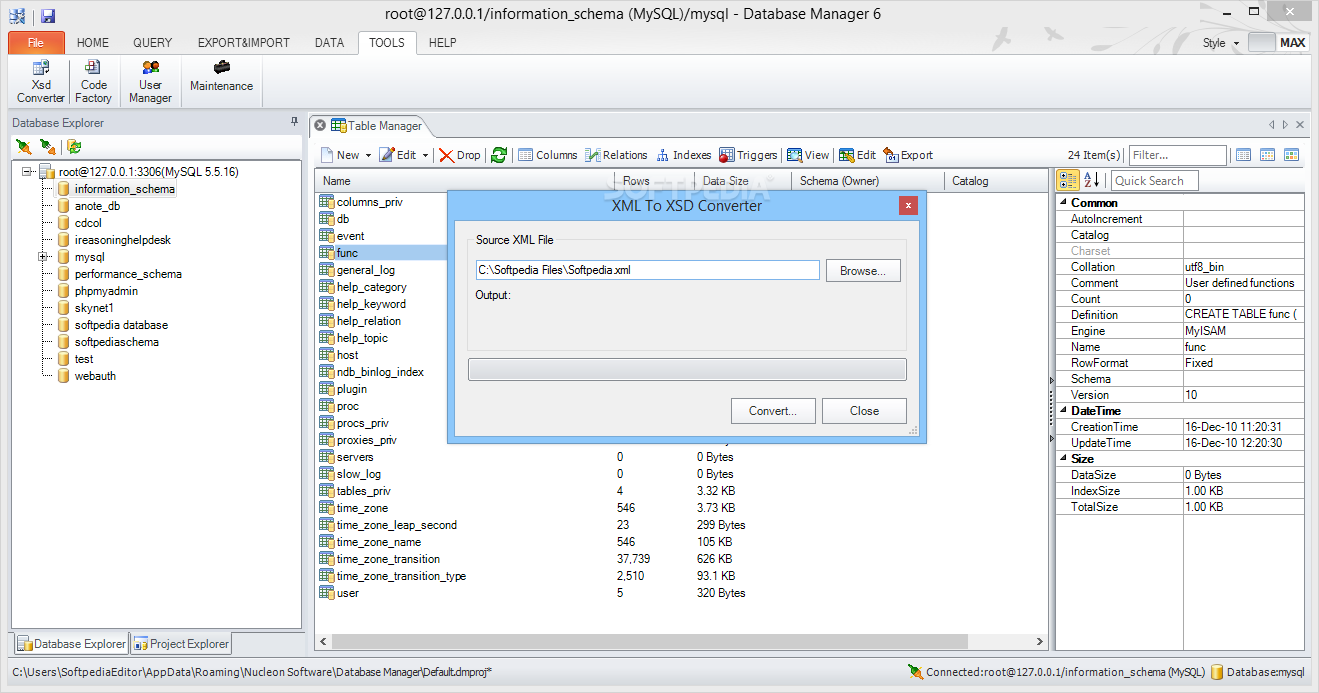Open table Relations

[x=616, y=155]
